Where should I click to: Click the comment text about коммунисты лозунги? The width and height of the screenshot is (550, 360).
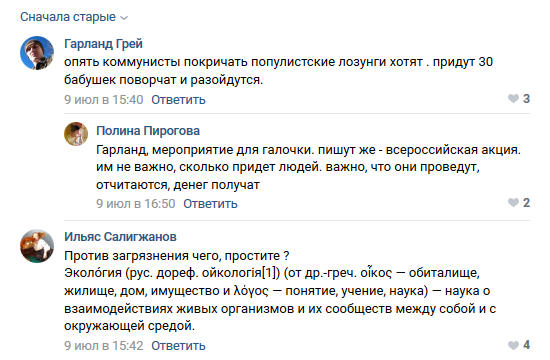pos(279,71)
